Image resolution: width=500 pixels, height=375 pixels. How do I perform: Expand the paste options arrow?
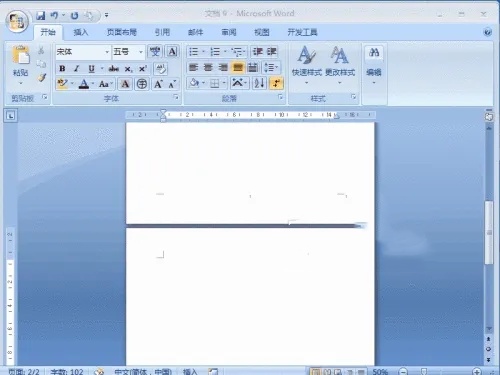click(21, 83)
